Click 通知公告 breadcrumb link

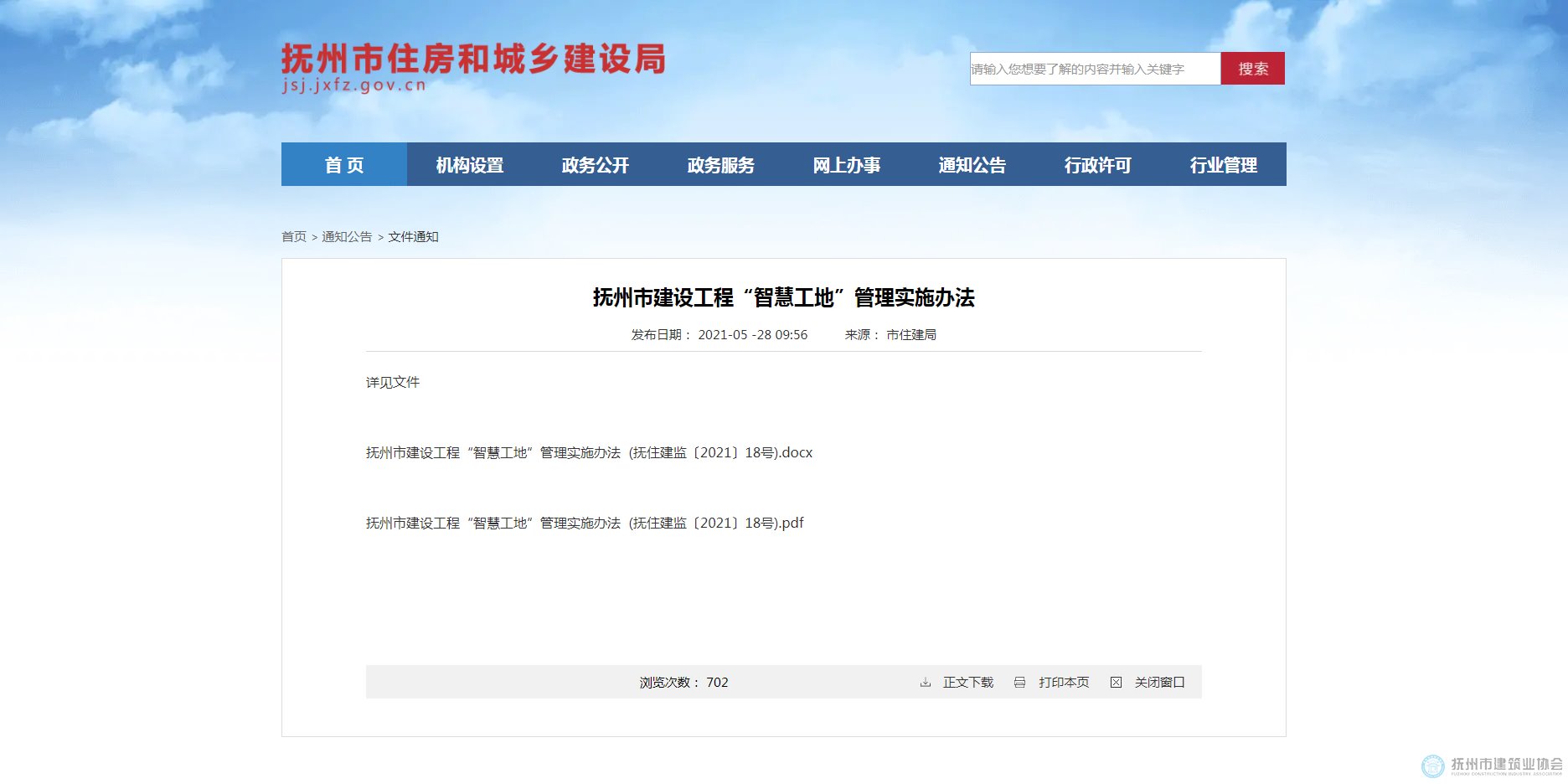[347, 237]
